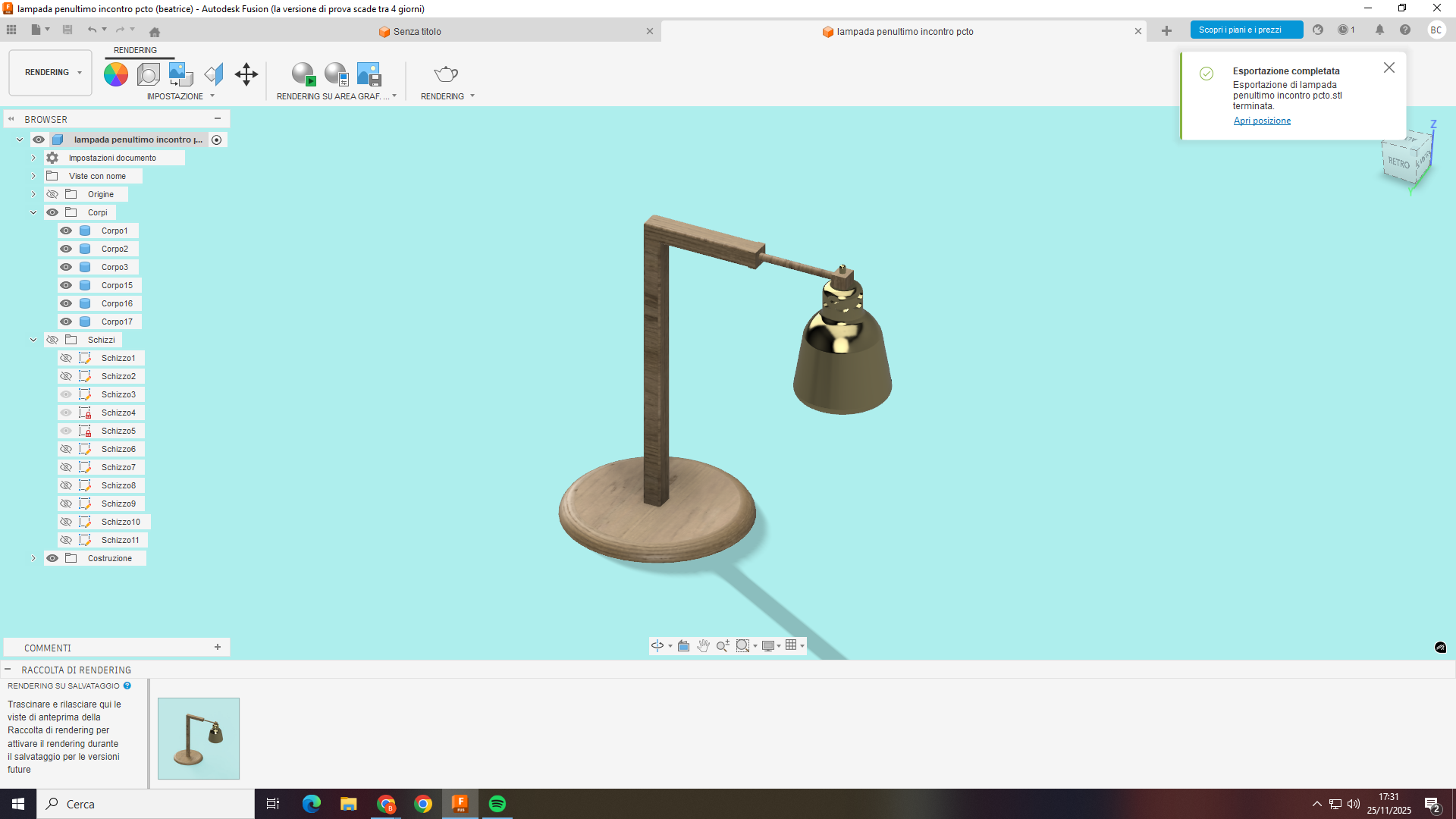The width and height of the screenshot is (1456, 819).
Task: Open the scene Appearance color wheel tool
Action: tap(115, 74)
